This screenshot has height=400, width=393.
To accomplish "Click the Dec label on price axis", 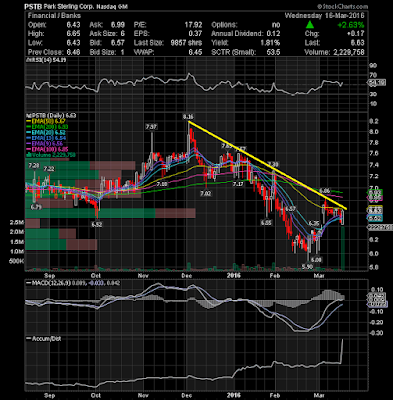I will point(187,275).
